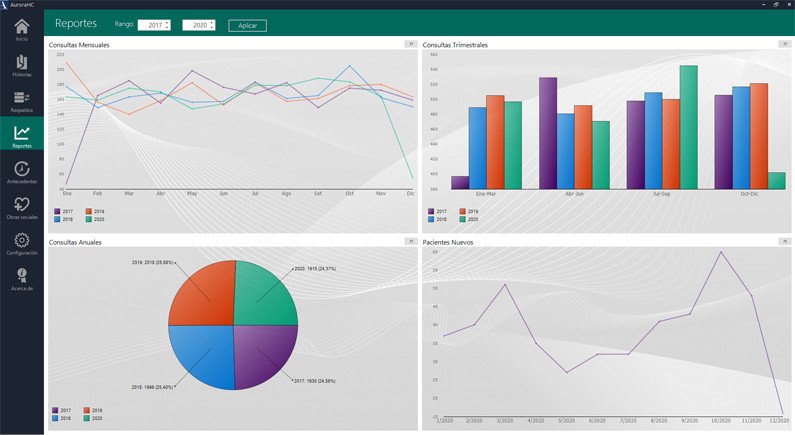795x435 pixels.
Task: Expand the Pacientes Nuevos chart panel
Action: coord(784,241)
